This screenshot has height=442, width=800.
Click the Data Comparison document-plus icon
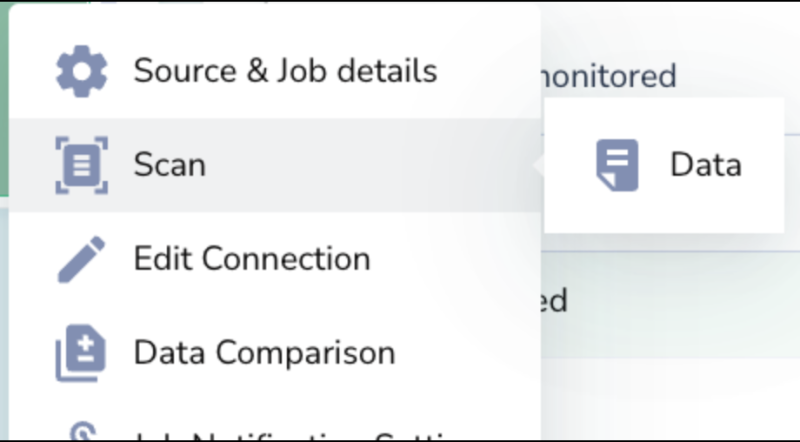pos(81,353)
